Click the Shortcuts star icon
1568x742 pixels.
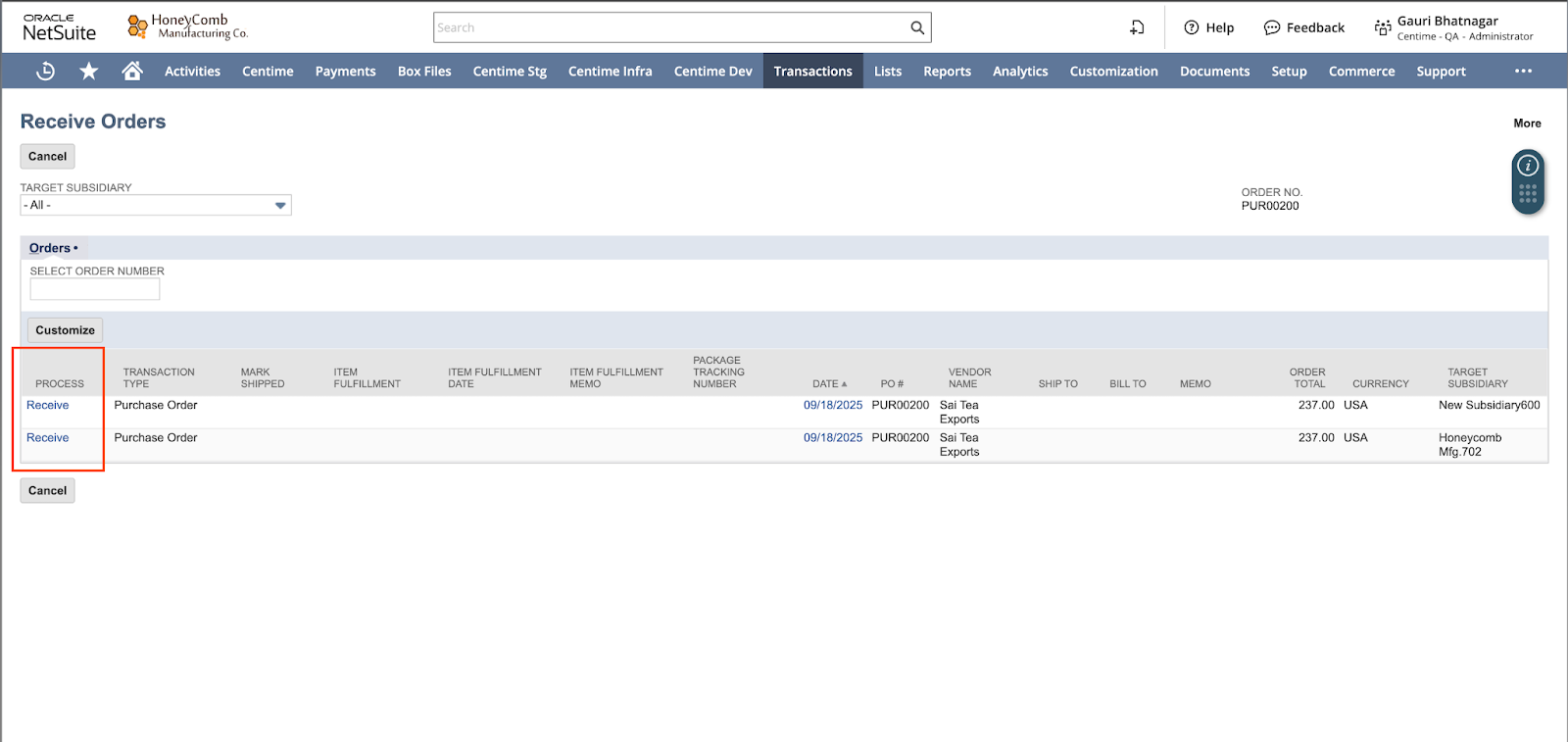(x=89, y=71)
